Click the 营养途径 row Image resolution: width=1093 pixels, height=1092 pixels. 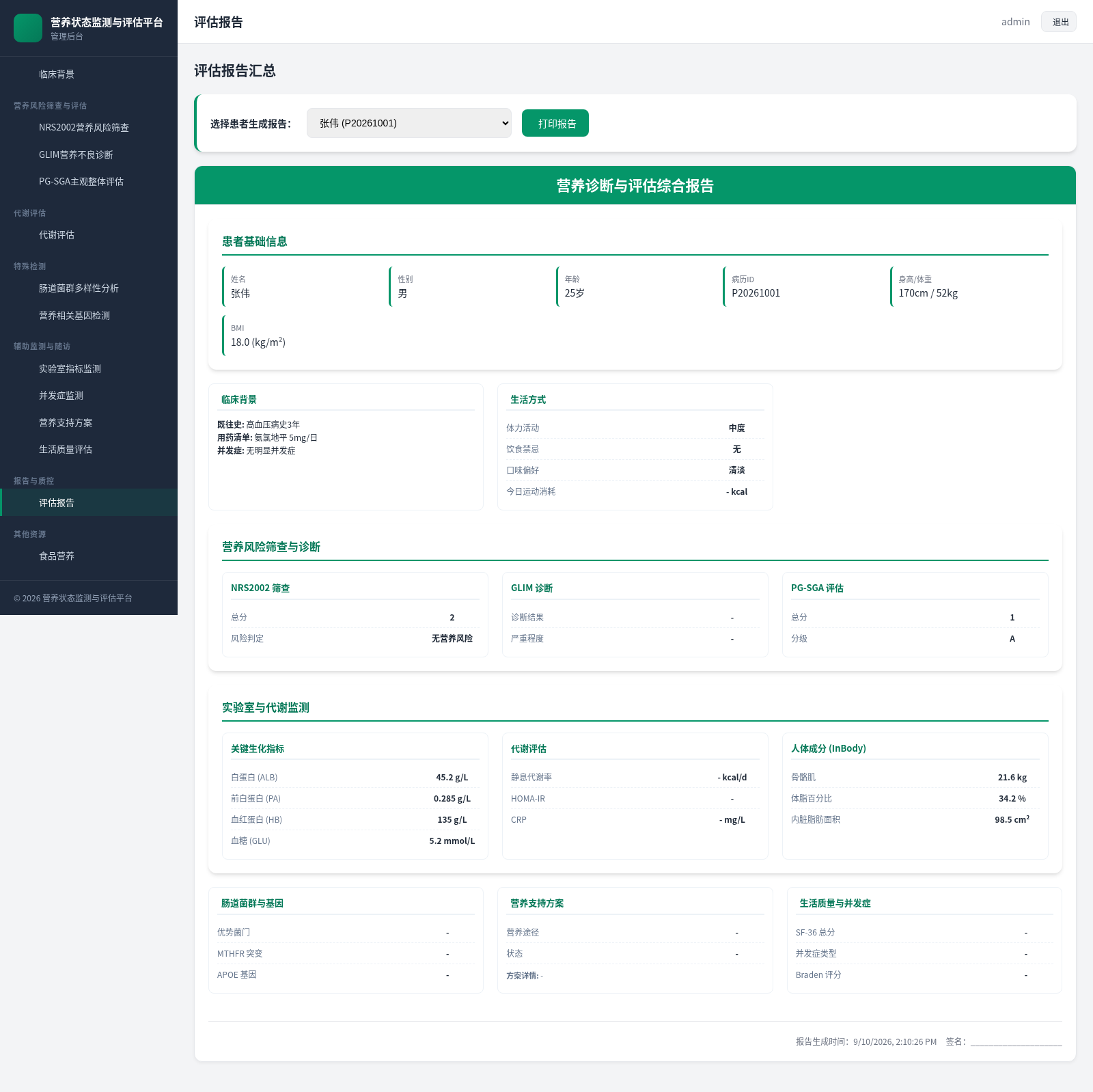point(635,932)
